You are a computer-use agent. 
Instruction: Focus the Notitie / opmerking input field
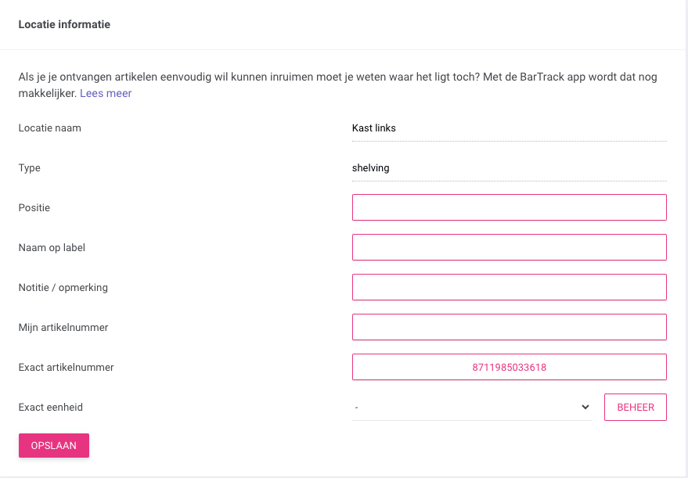click(509, 288)
